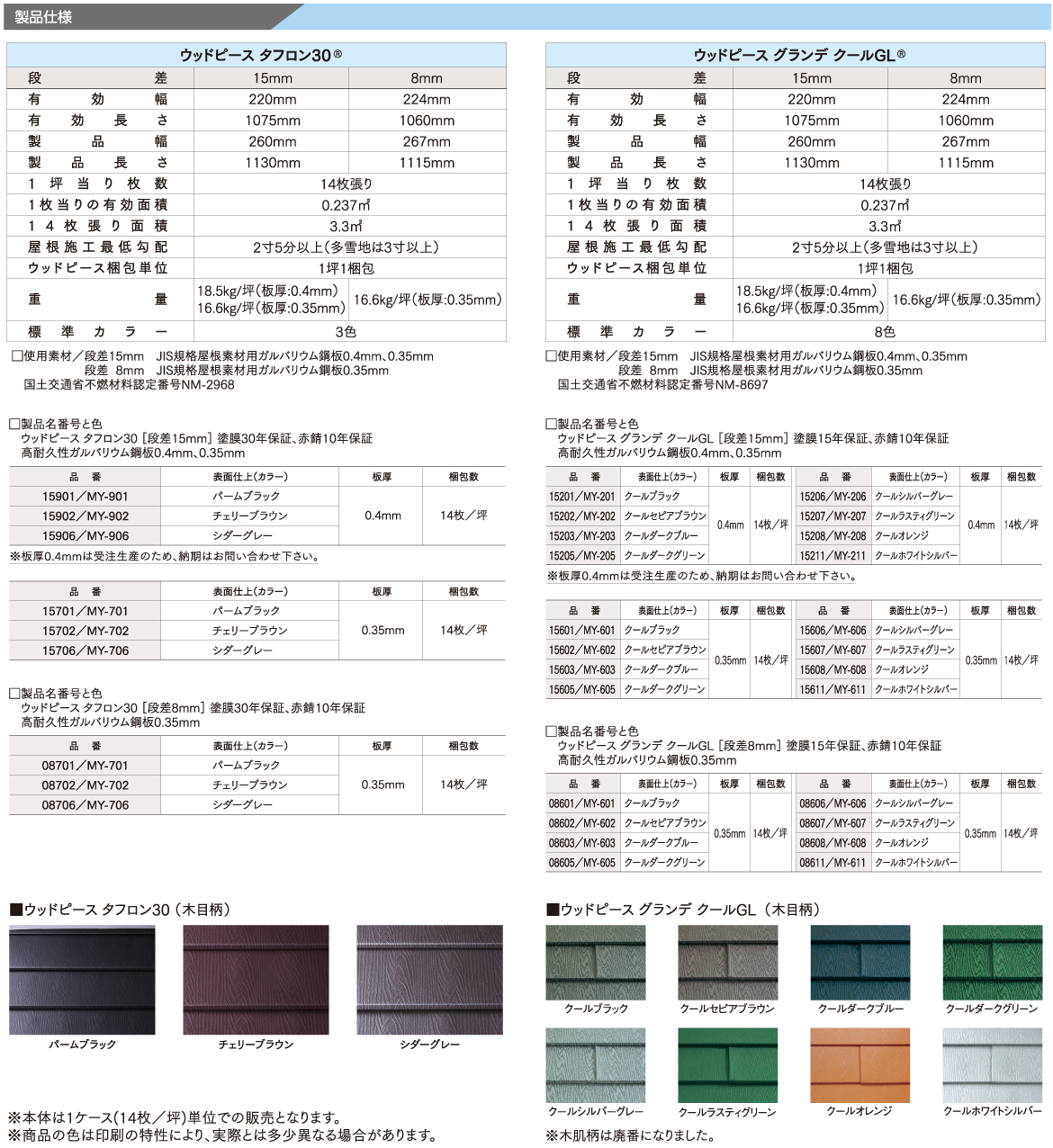Choose product number 08706/MY-706
The height and width of the screenshot is (1148, 1053).
[85, 805]
